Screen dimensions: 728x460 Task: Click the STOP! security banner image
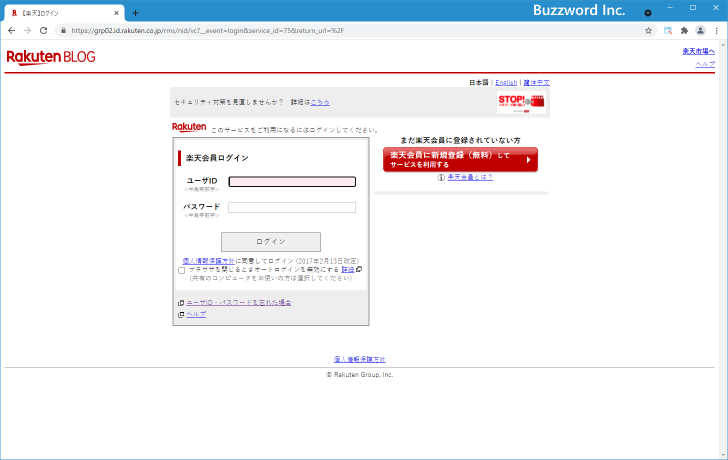(521, 102)
